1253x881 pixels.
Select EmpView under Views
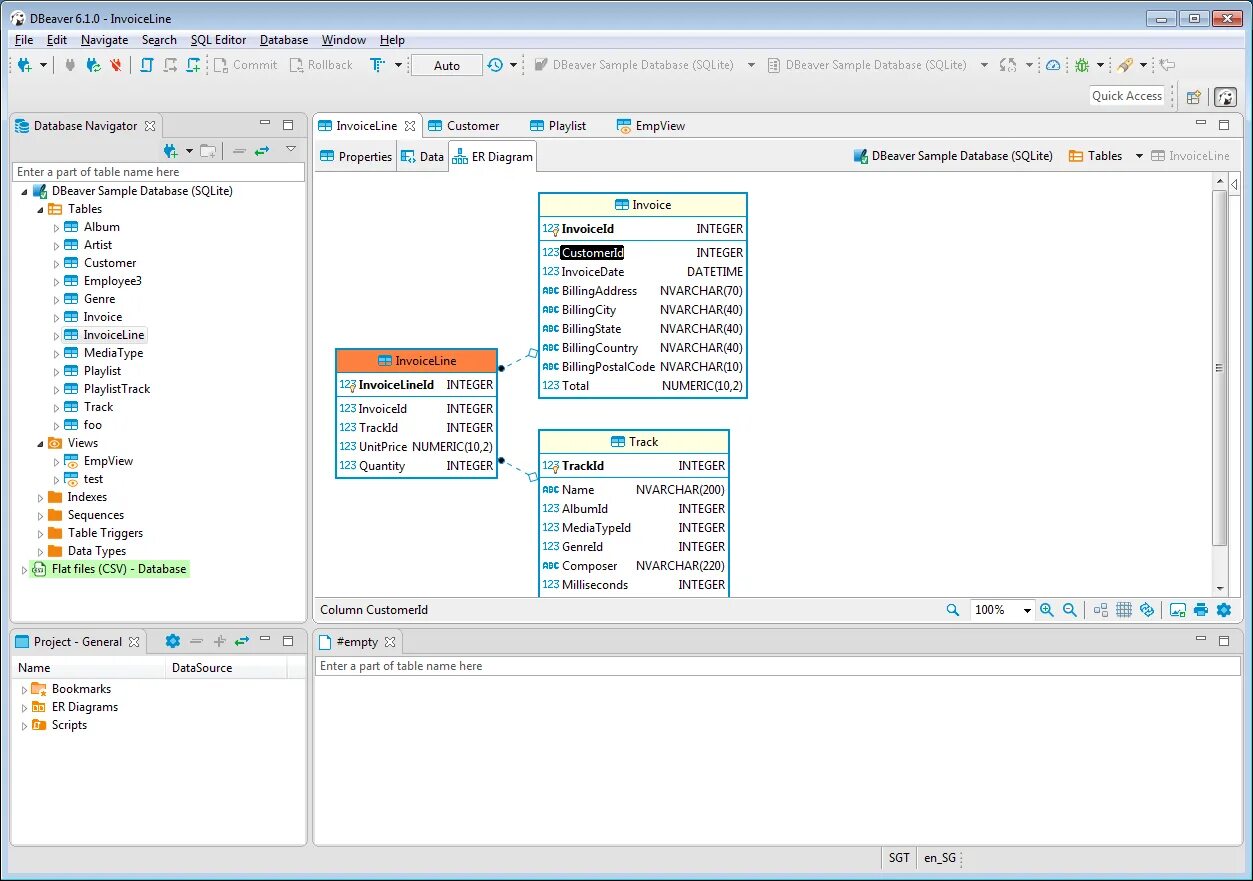108,461
